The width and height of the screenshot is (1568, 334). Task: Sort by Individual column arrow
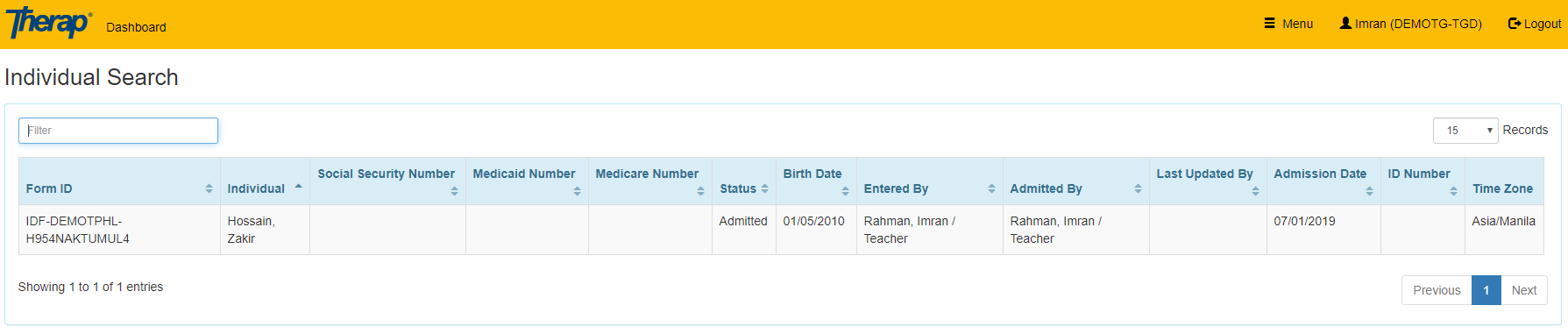click(298, 187)
